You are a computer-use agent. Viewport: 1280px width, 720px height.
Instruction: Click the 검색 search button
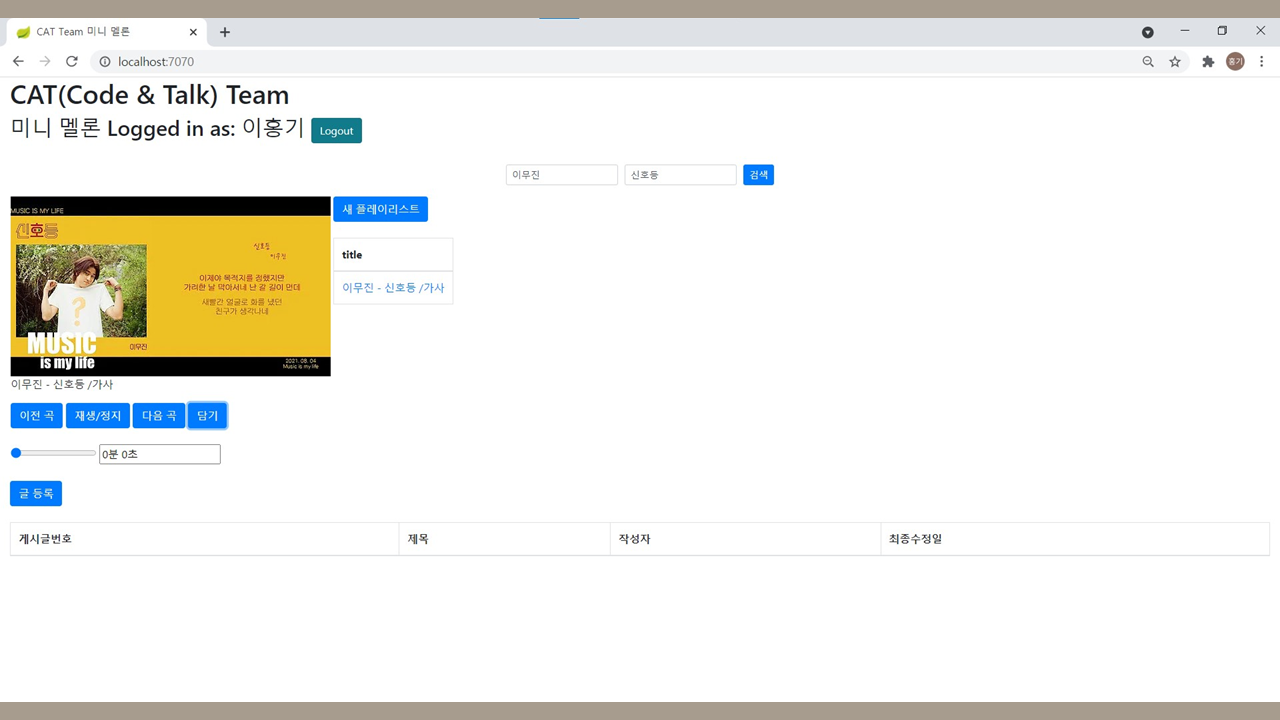coord(759,175)
